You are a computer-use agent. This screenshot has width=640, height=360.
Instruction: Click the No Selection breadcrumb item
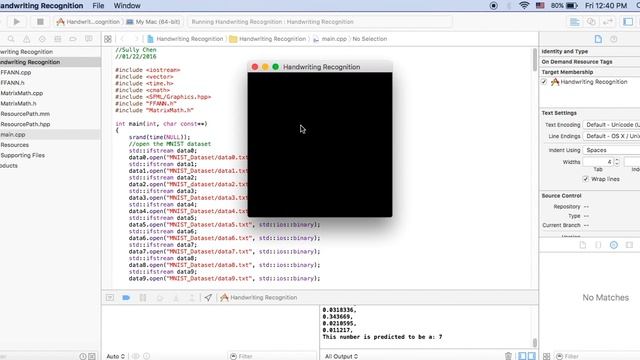click(369, 39)
